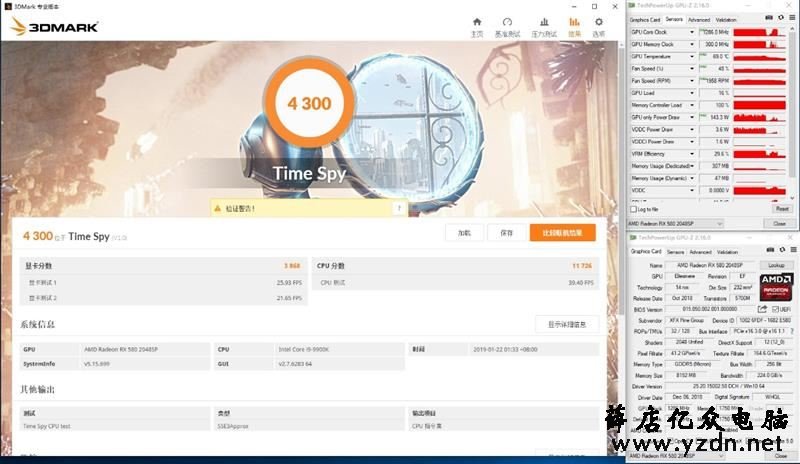
Task: Click the orange 4 300 score circle
Action: [309, 104]
